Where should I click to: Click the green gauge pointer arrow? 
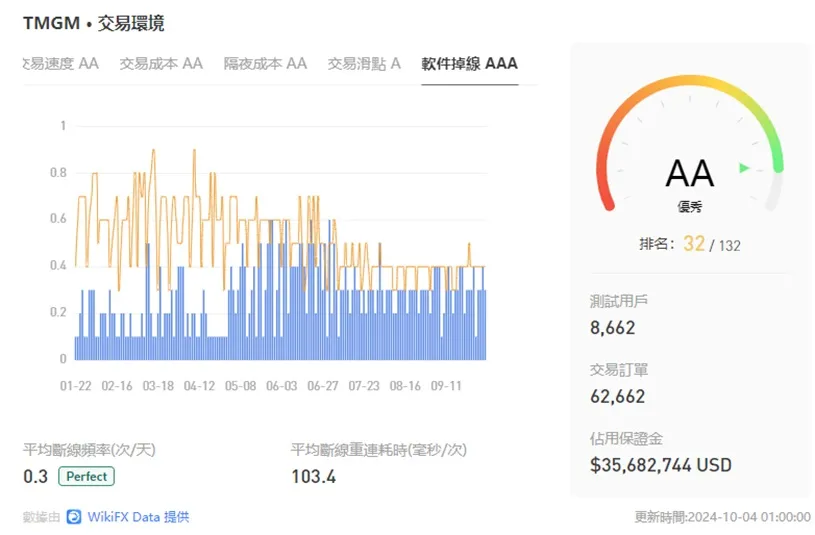click(744, 168)
